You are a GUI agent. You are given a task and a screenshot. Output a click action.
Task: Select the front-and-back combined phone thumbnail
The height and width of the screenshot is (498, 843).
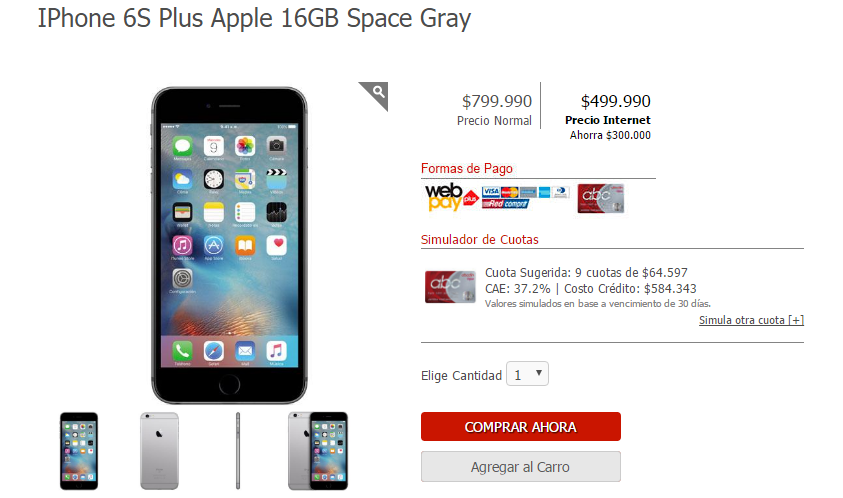point(318,451)
